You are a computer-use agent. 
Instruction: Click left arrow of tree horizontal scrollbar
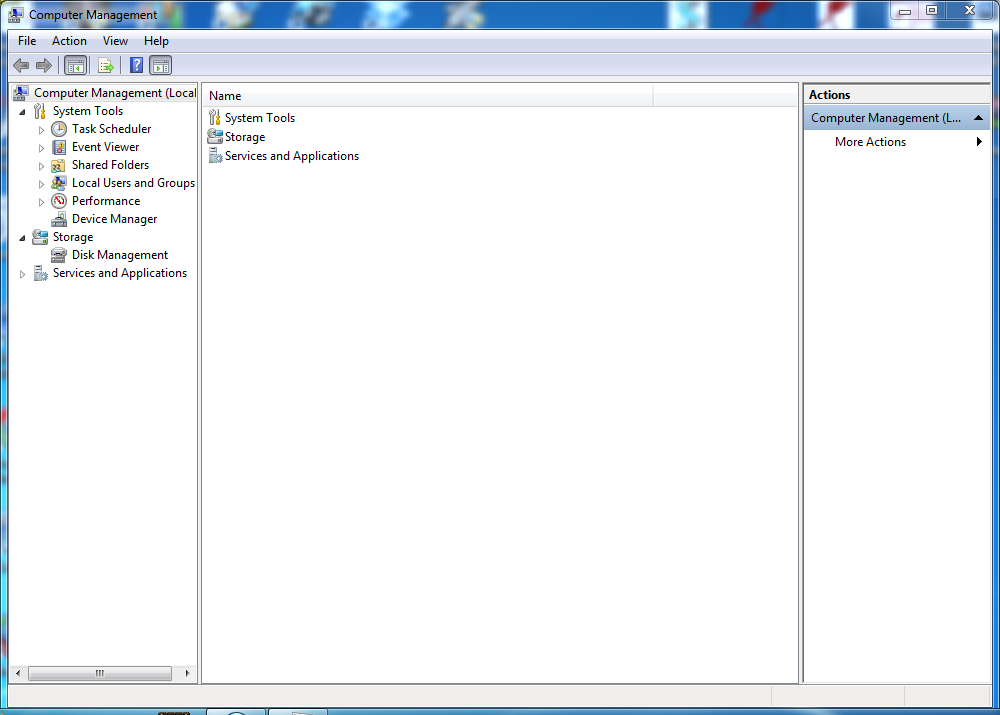point(18,673)
